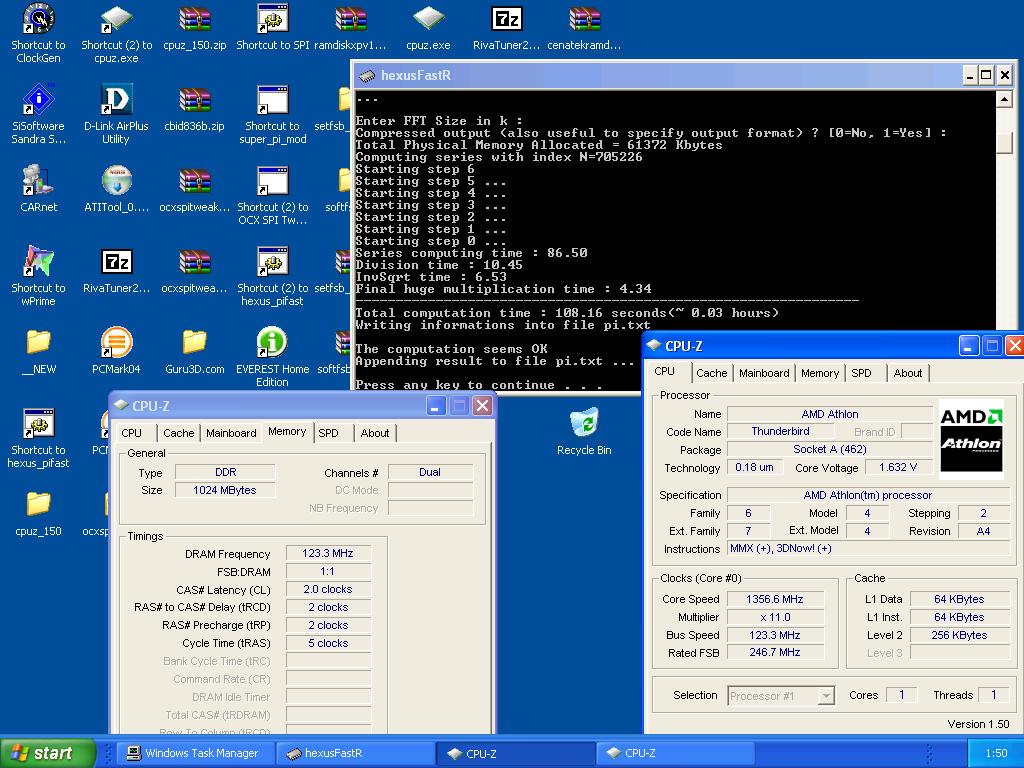Click the AMD Athlon logo image
The image size is (1024, 768).
click(971, 440)
